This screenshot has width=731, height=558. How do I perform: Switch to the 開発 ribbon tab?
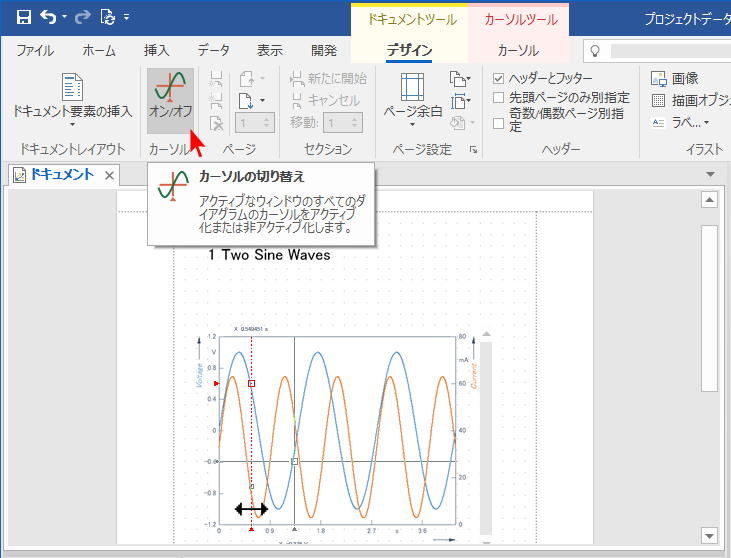(x=324, y=50)
